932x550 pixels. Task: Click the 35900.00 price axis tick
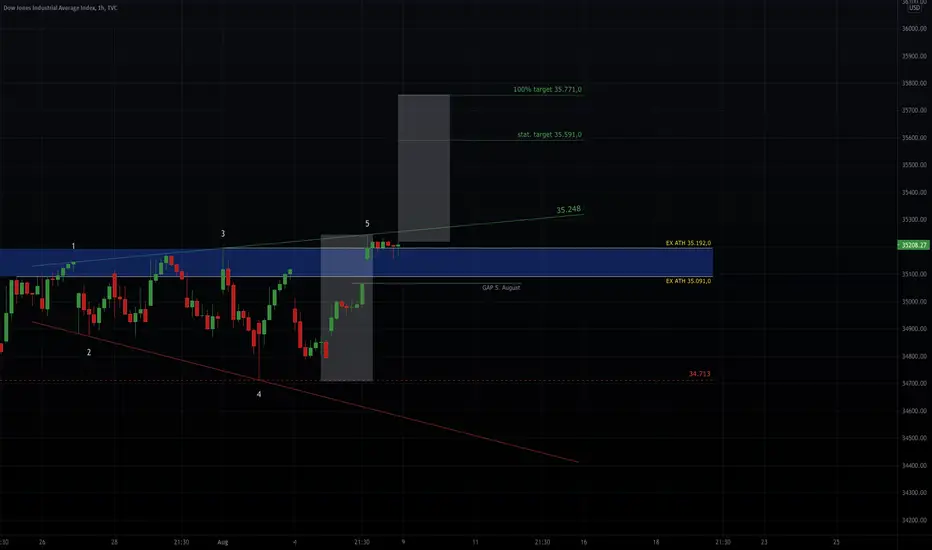[914, 56]
